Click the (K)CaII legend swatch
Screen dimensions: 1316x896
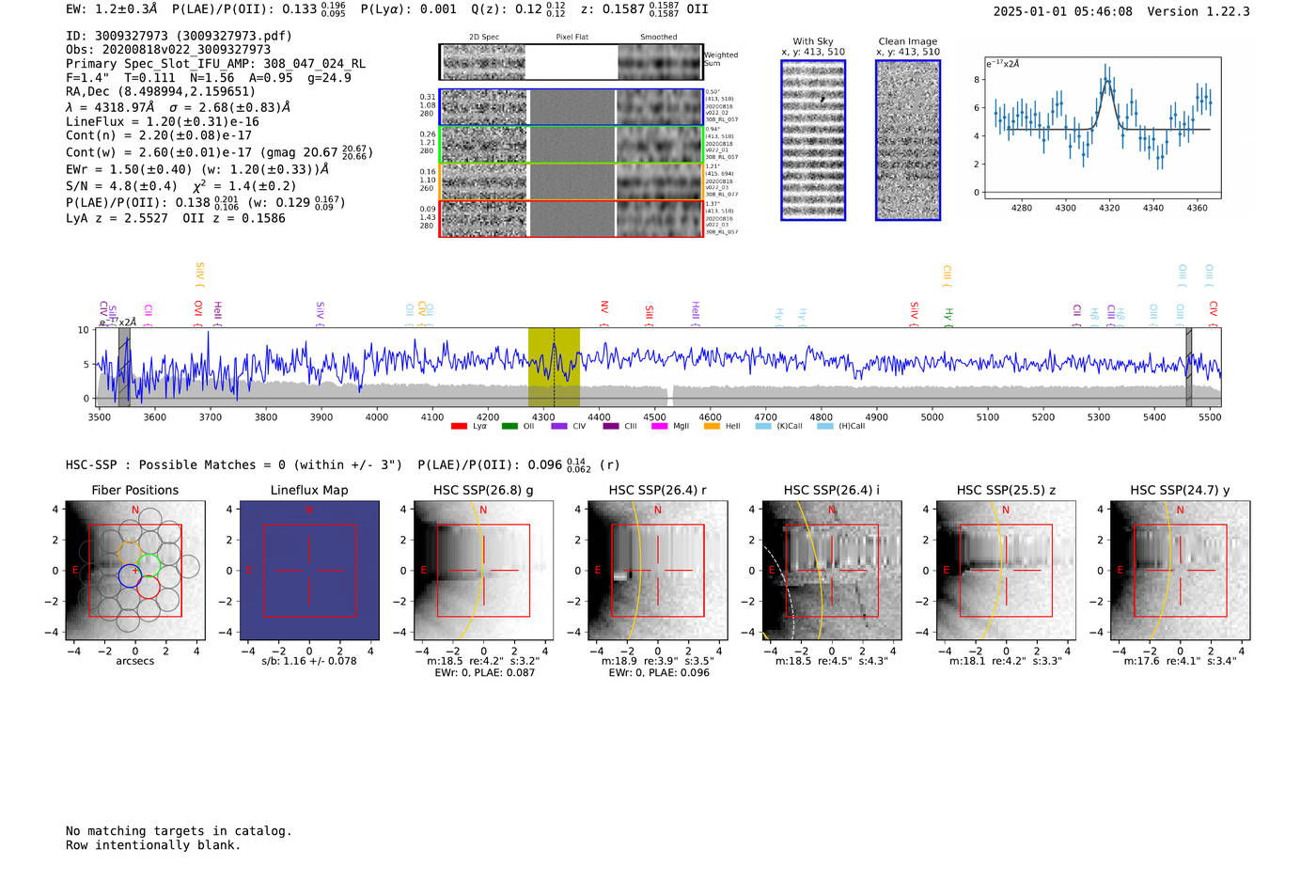[x=763, y=426]
